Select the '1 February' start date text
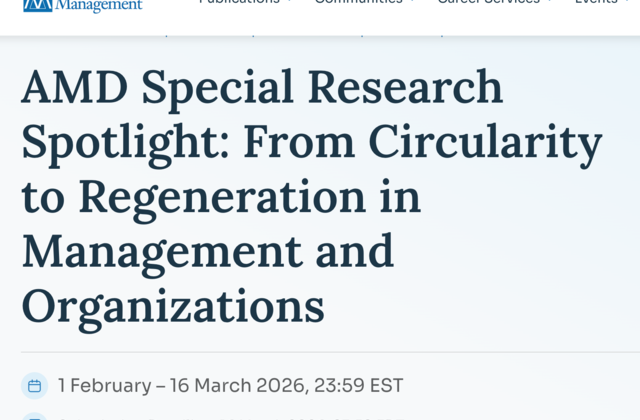The width and height of the screenshot is (640, 420). [x=104, y=386]
